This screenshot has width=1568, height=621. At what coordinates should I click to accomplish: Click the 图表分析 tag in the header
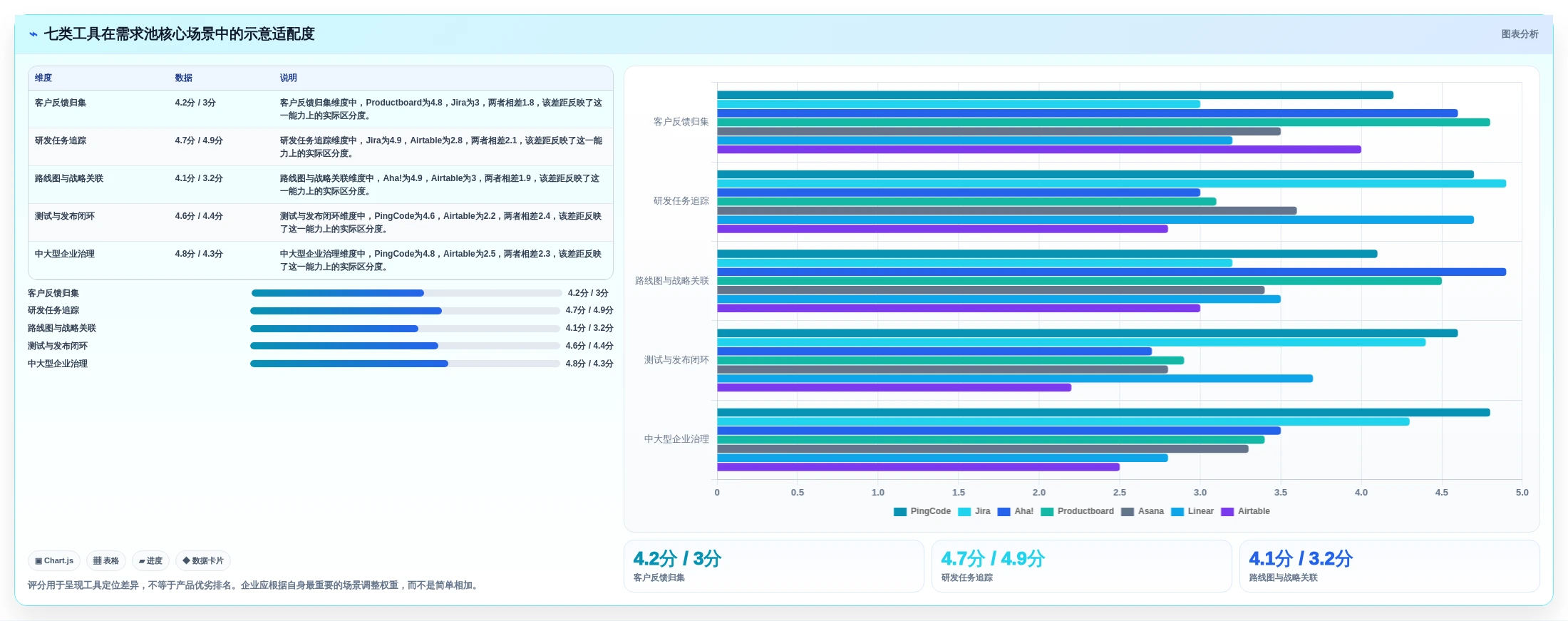pos(1520,34)
